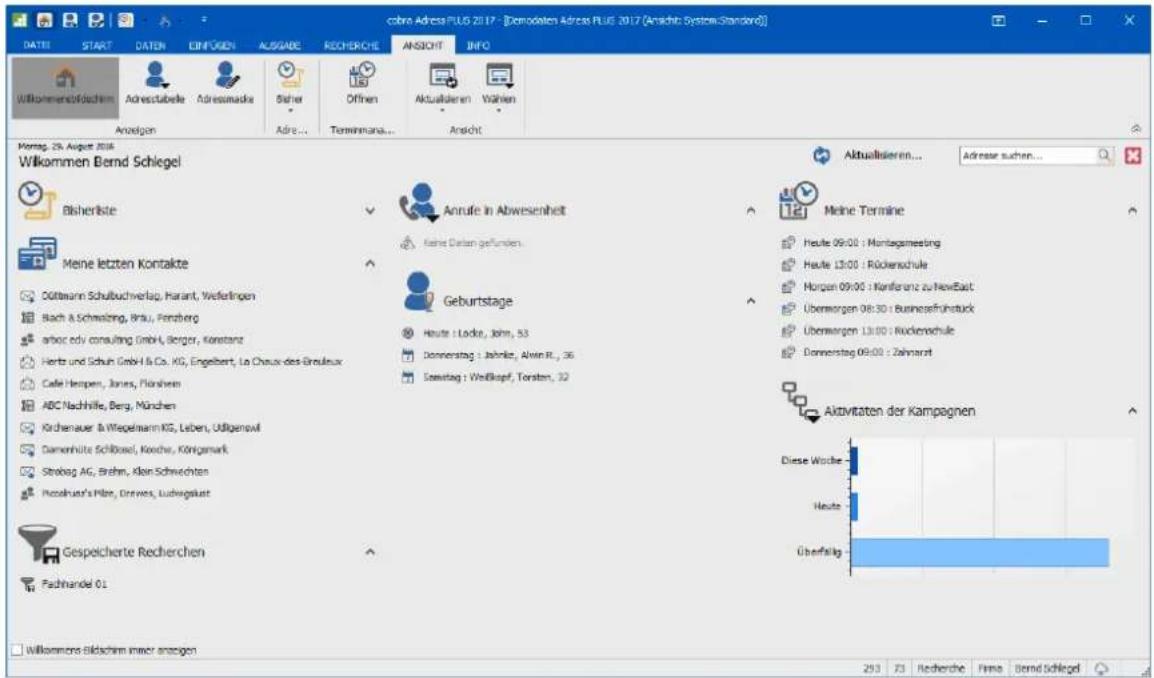Switch to the AUSGABE tab

[x=280, y=46]
